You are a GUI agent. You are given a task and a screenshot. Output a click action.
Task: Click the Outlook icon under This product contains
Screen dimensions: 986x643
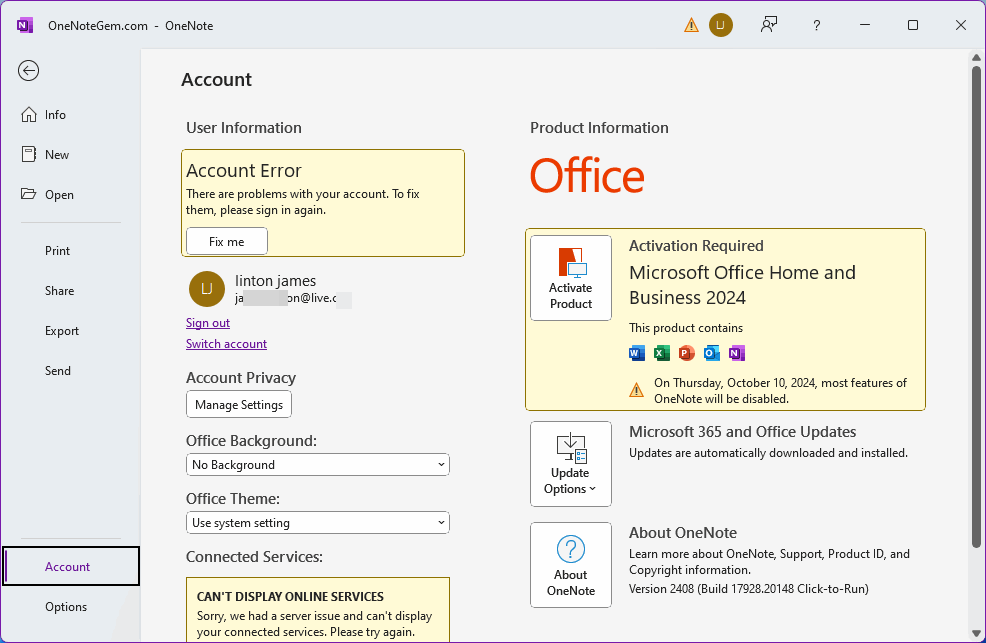point(712,353)
